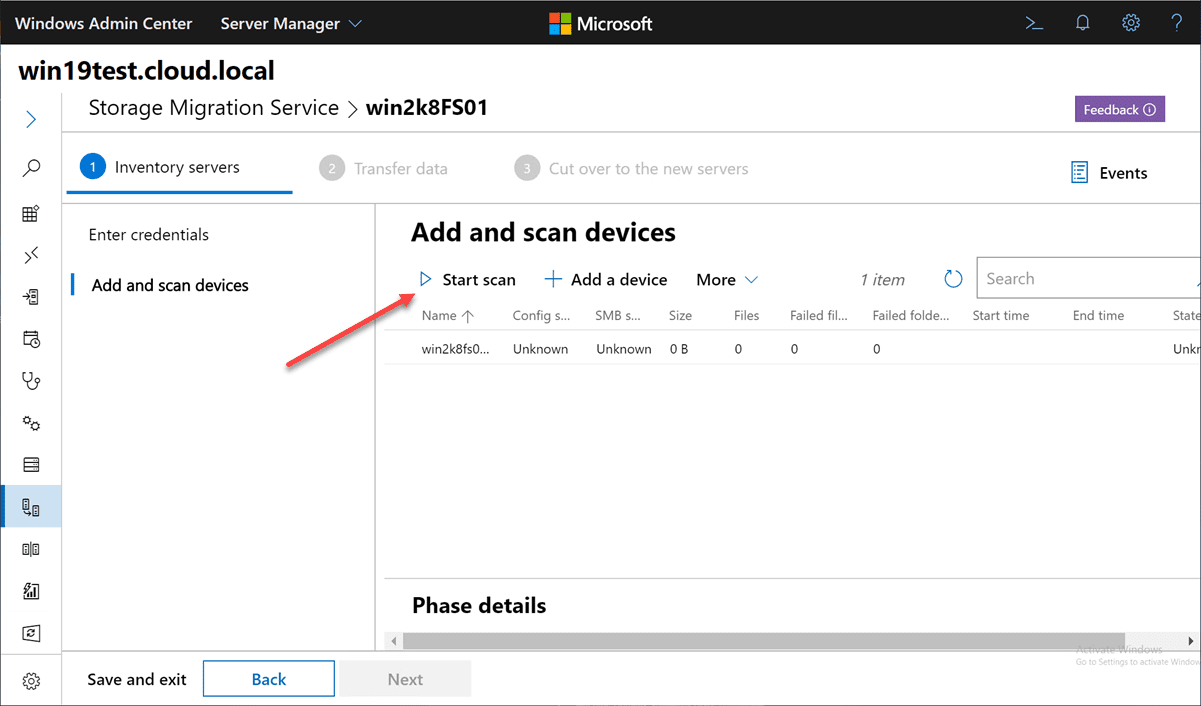
Task: Open settings gear at the sidebar bottom
Action: click(31, 681)
